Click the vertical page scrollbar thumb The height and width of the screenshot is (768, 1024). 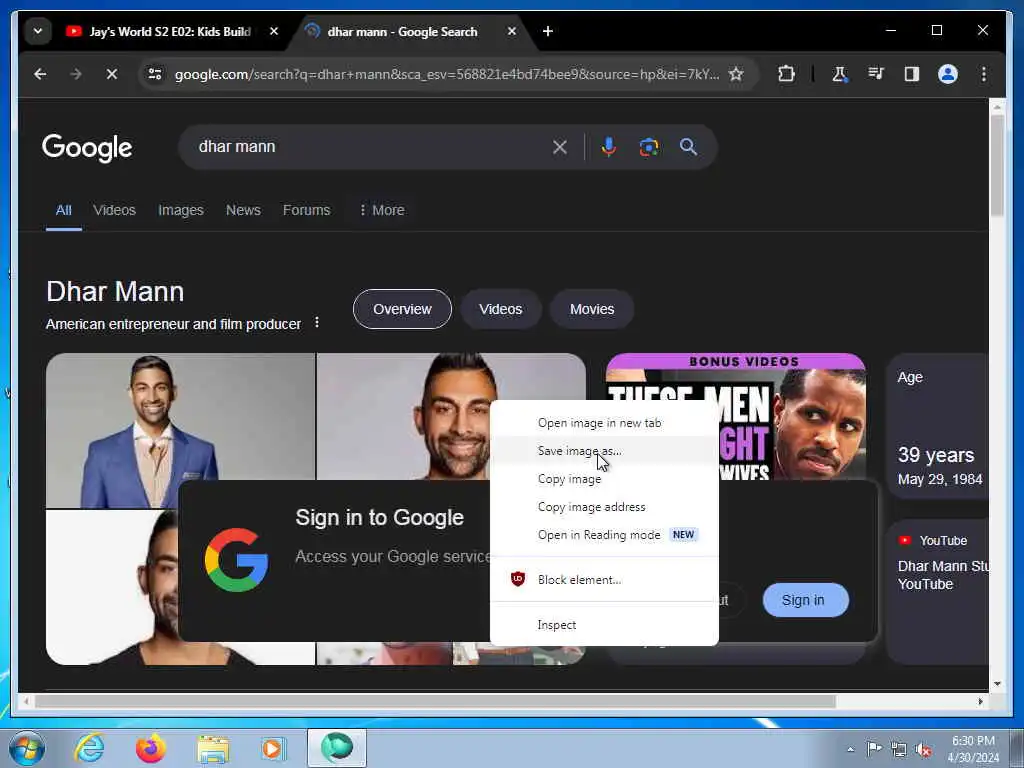tap(997, 165)
